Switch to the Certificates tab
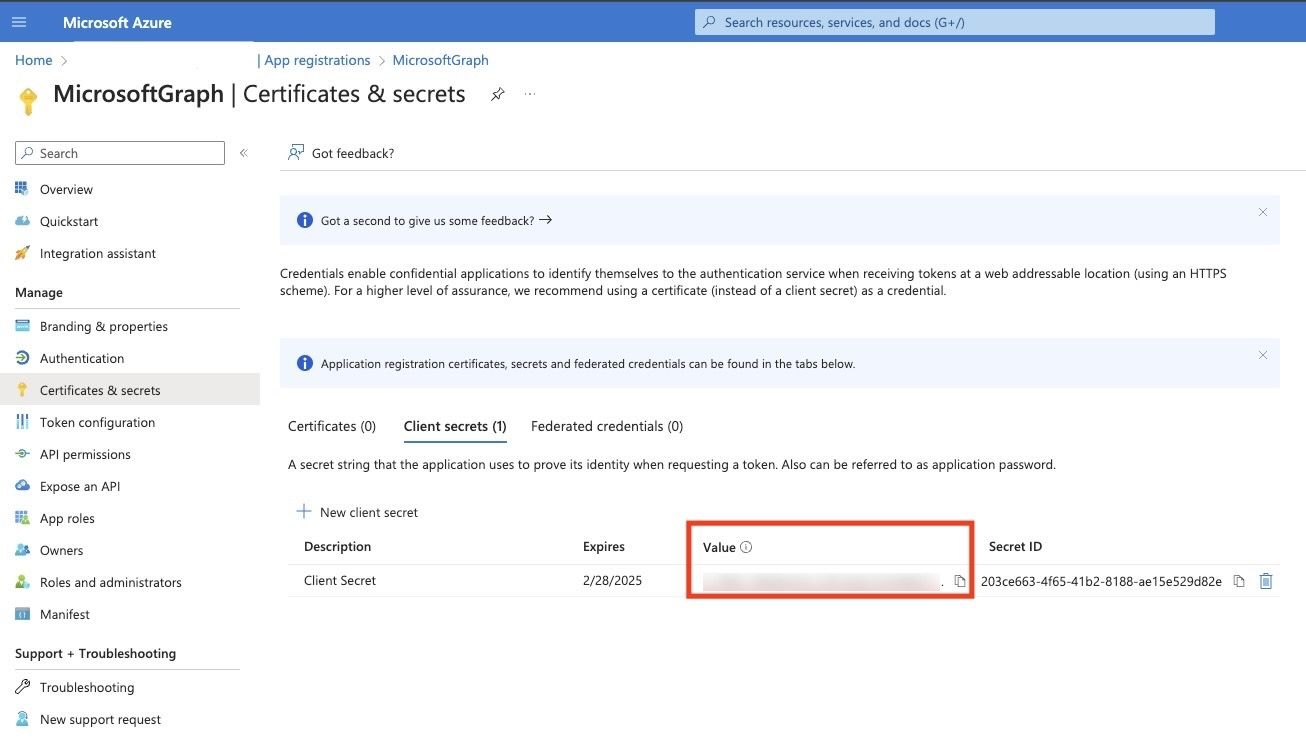 332,426
